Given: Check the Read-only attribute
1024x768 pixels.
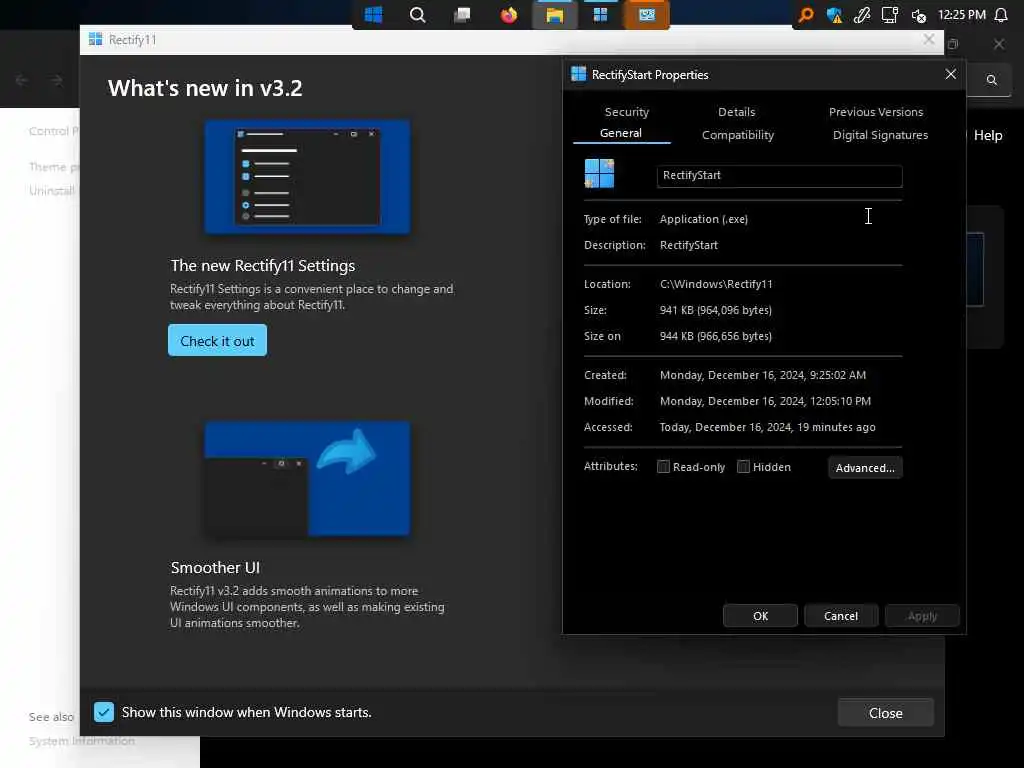Looking at the screenshot, I should point(663,466).
